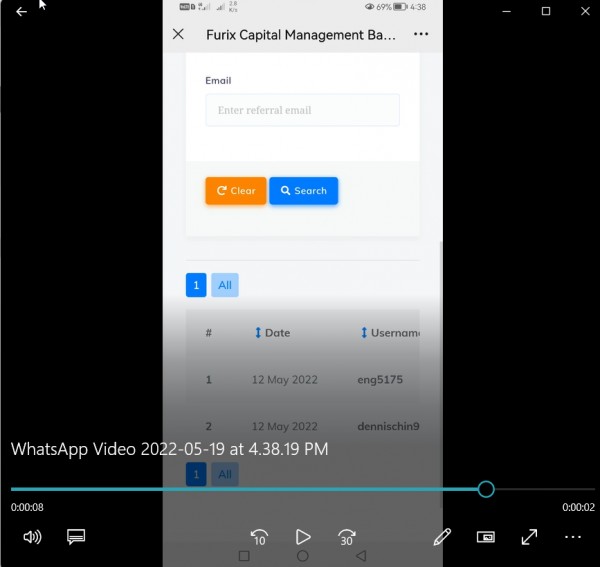Click the blue Search button
Viewport: 600px width, 567px height.
[x=303, y=191]
